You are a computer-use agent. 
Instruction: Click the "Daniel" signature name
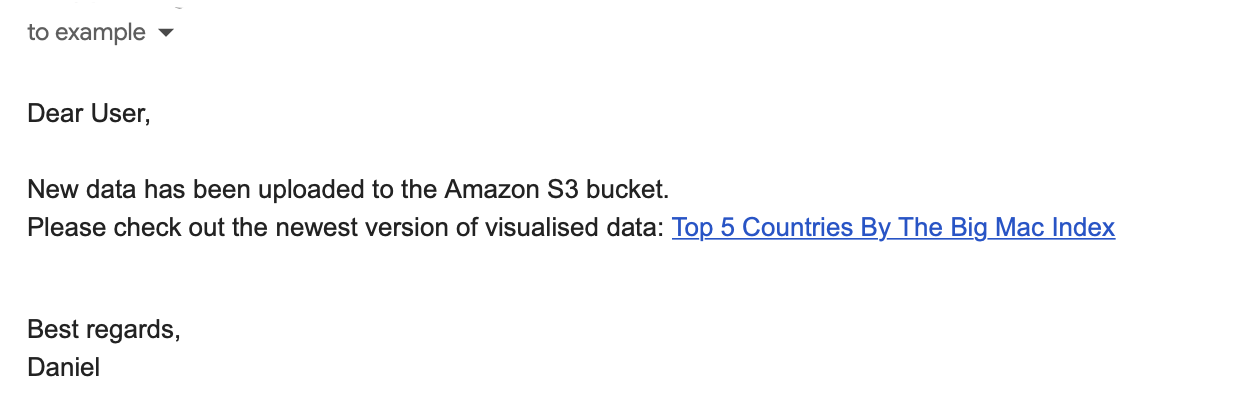pyautogui.click(x=63, y=367)
